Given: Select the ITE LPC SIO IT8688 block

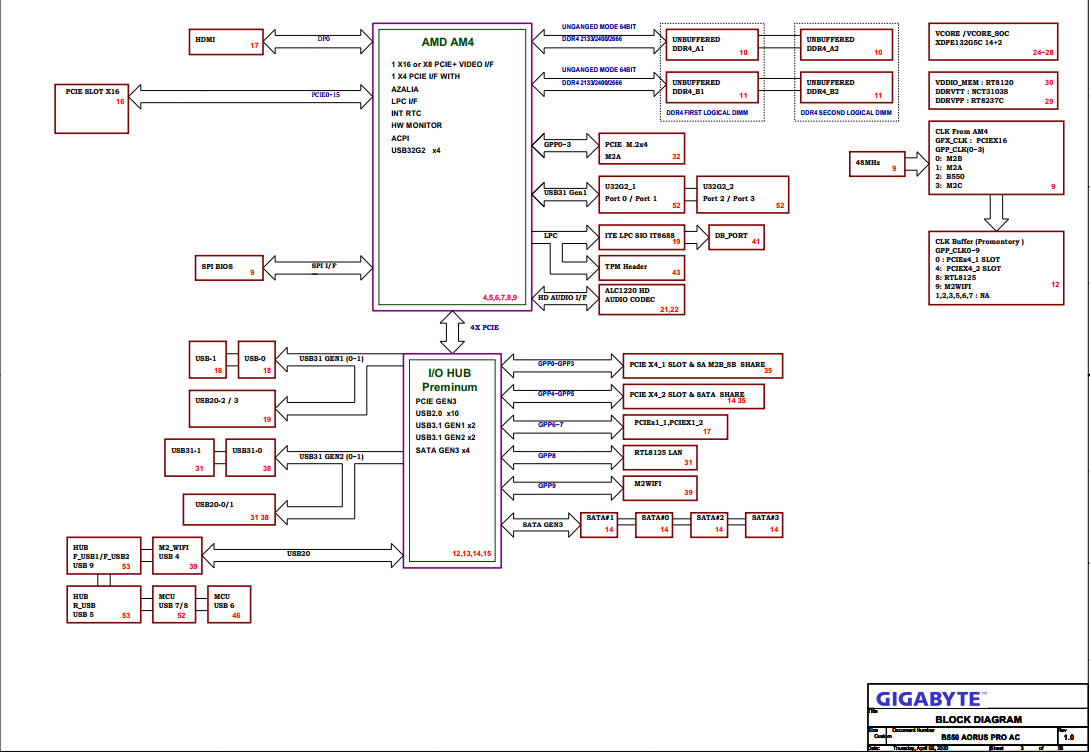Looking at the screenshot, I should 642,237.
